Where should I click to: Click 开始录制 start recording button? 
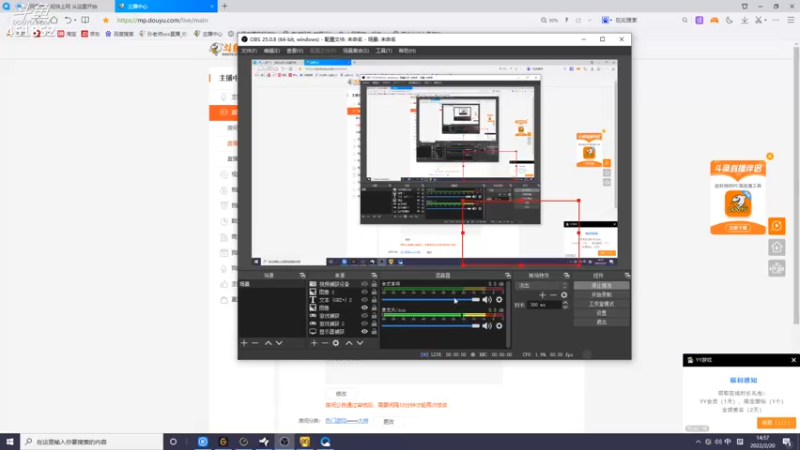[x=602, y=295]
